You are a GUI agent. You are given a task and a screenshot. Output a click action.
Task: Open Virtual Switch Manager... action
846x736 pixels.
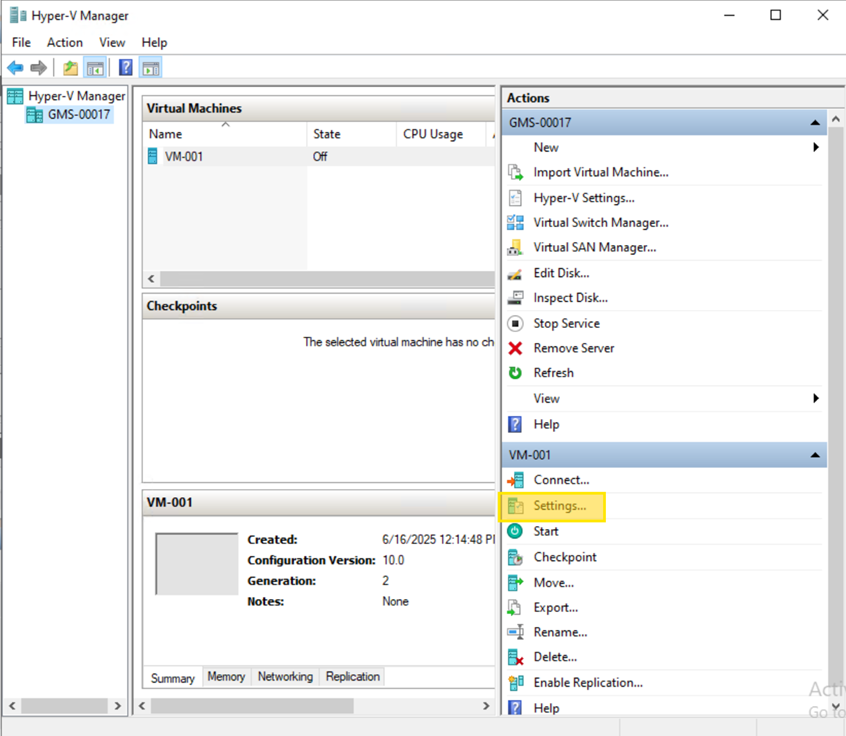(601, 222)
